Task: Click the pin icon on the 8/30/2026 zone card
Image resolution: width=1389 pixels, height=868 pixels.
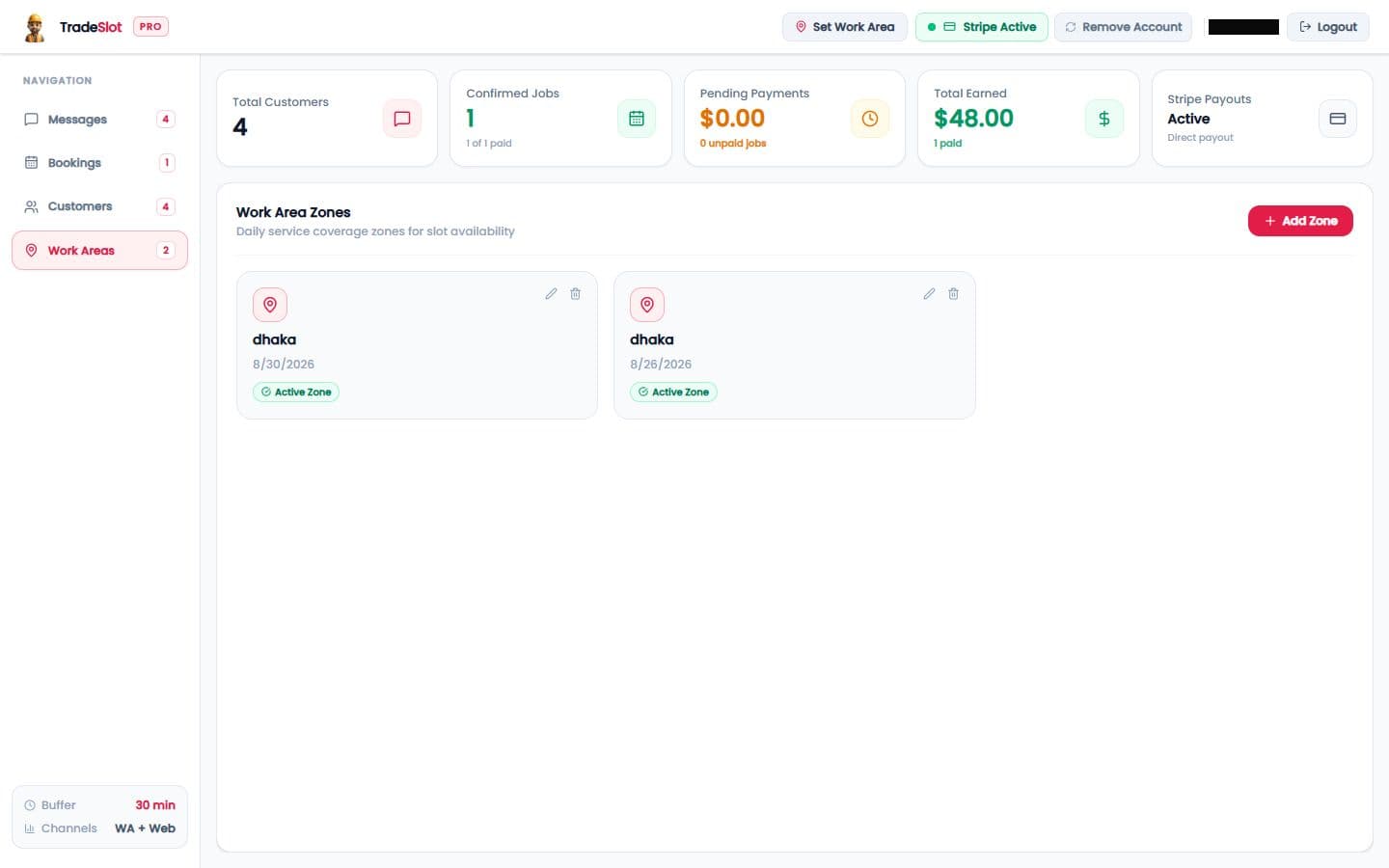Action: (x=270, y=305)
